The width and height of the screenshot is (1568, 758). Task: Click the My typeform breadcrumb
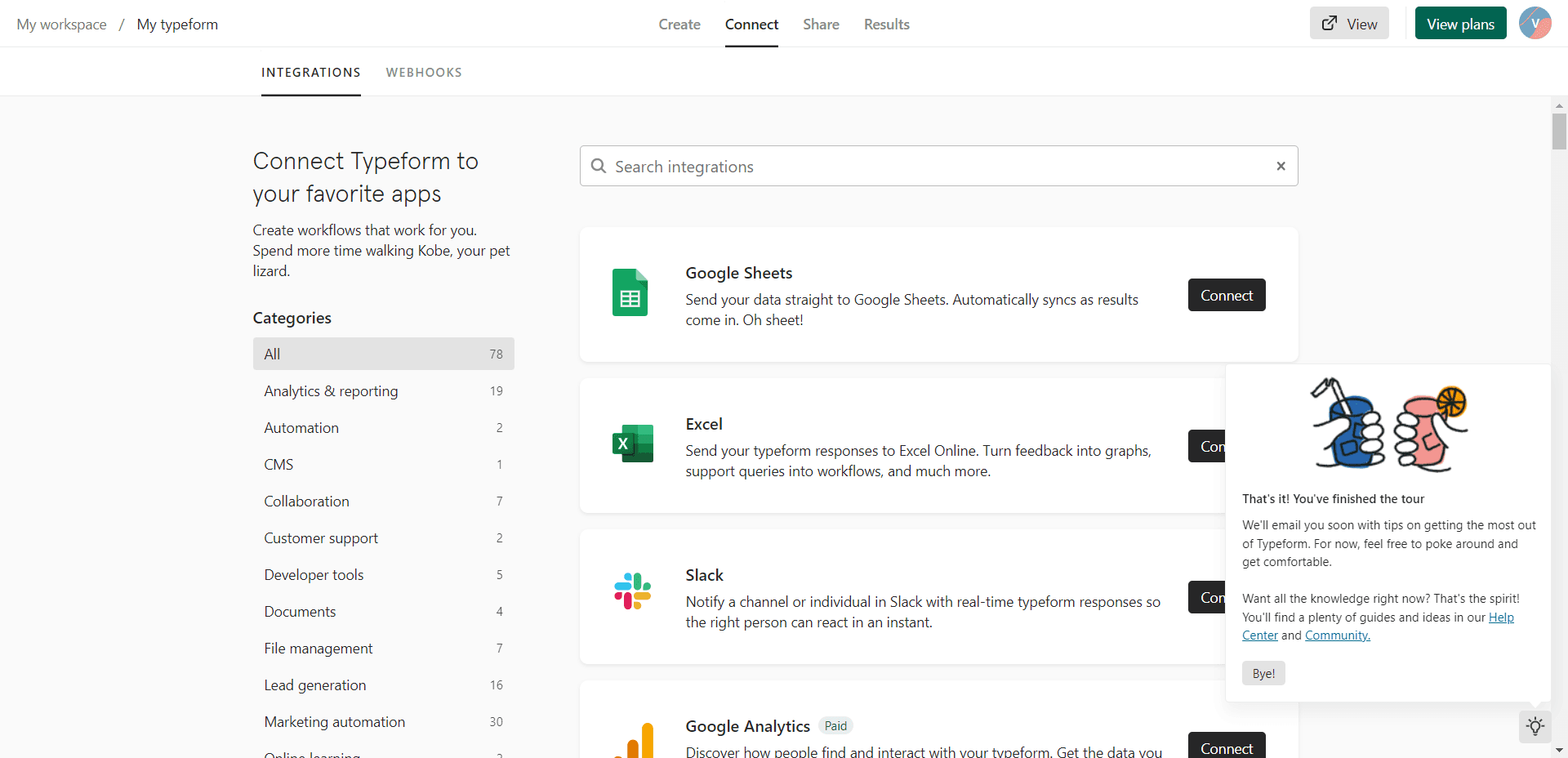tap(177, 25)
